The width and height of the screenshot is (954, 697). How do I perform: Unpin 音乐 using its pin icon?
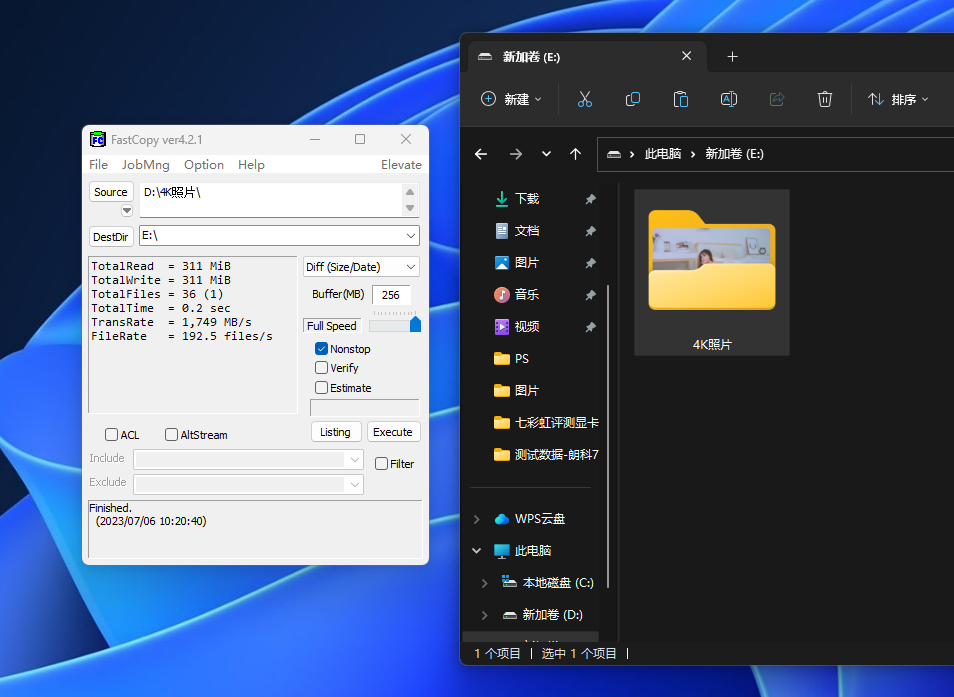coord(590,295)
